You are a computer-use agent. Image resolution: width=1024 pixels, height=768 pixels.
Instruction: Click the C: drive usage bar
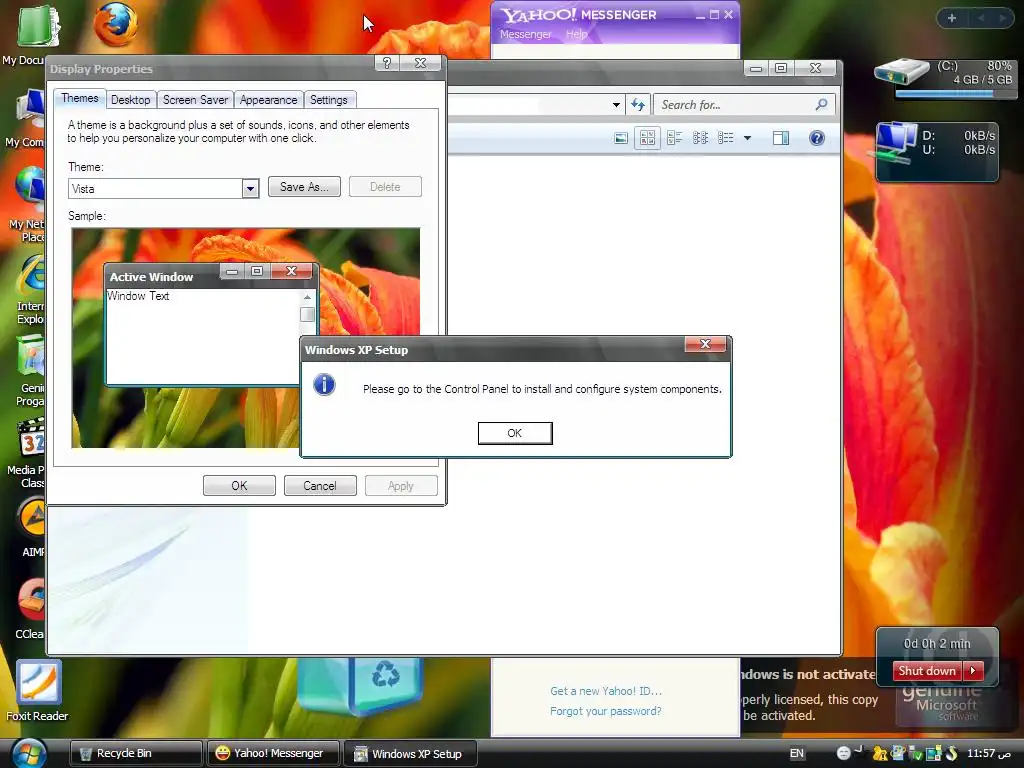point(954,94)
